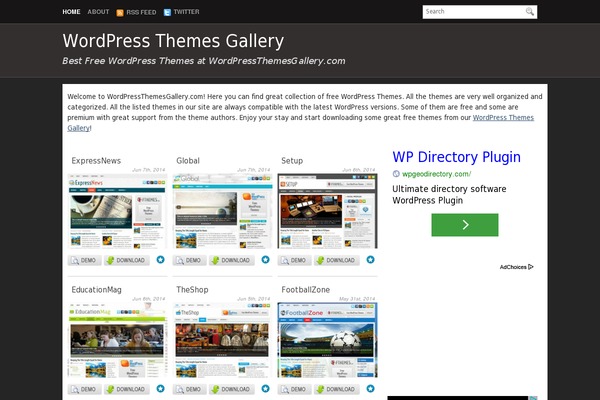View the Setup theme thumbnail

tap(328, 211)
